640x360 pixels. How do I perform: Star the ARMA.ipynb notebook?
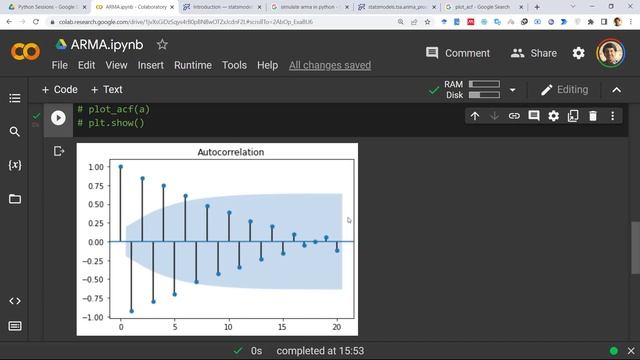click(x=162, y=44)
